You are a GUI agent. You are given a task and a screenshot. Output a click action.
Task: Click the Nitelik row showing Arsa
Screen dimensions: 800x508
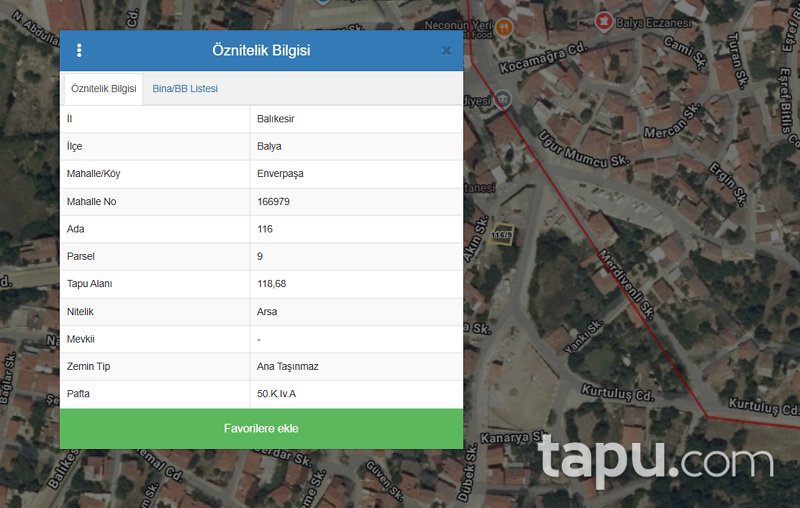click(261, 312)
